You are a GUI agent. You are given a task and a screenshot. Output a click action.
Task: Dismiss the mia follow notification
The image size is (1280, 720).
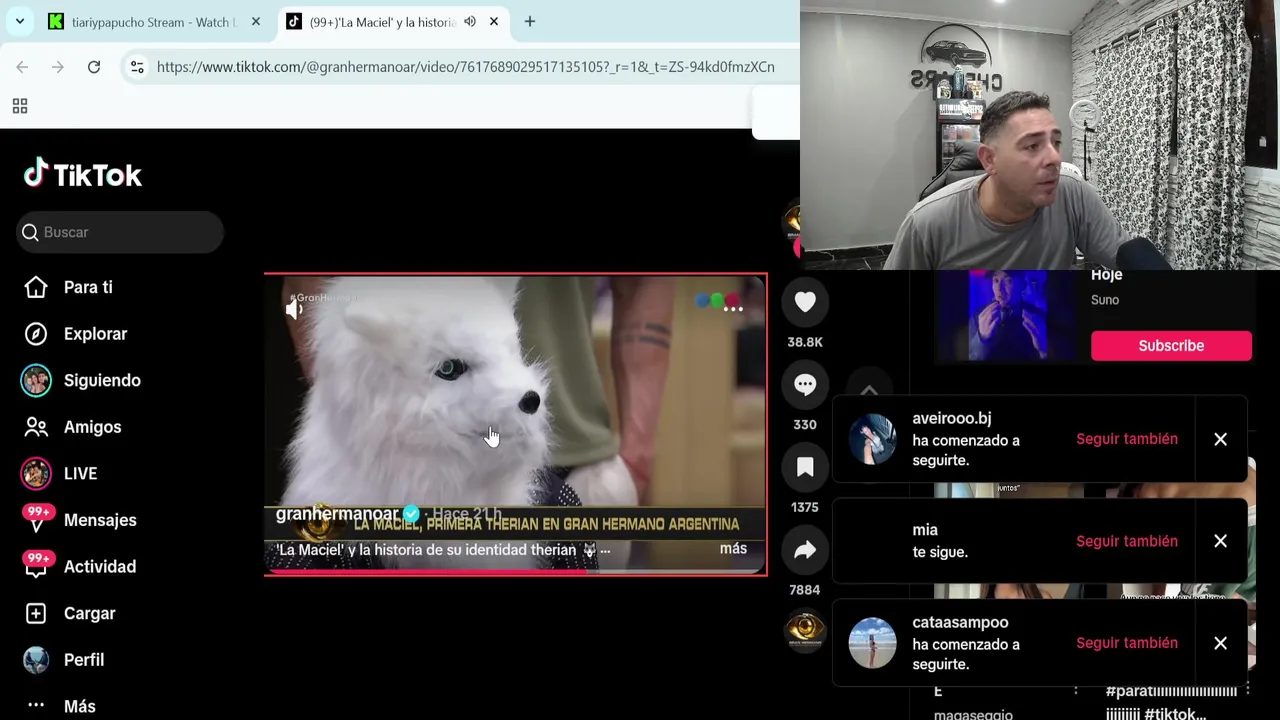(1220, 541)
